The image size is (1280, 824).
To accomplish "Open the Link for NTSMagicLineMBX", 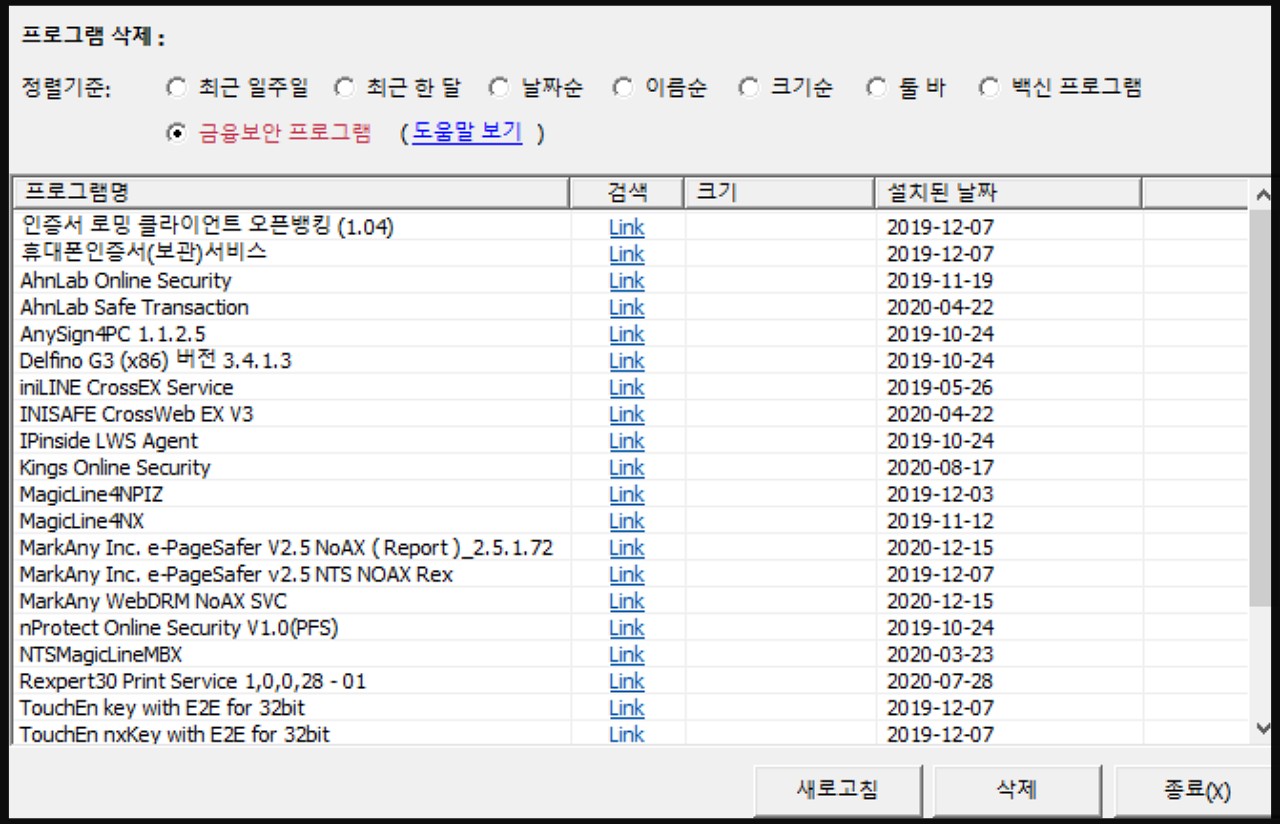I will [x=627, y=655].
